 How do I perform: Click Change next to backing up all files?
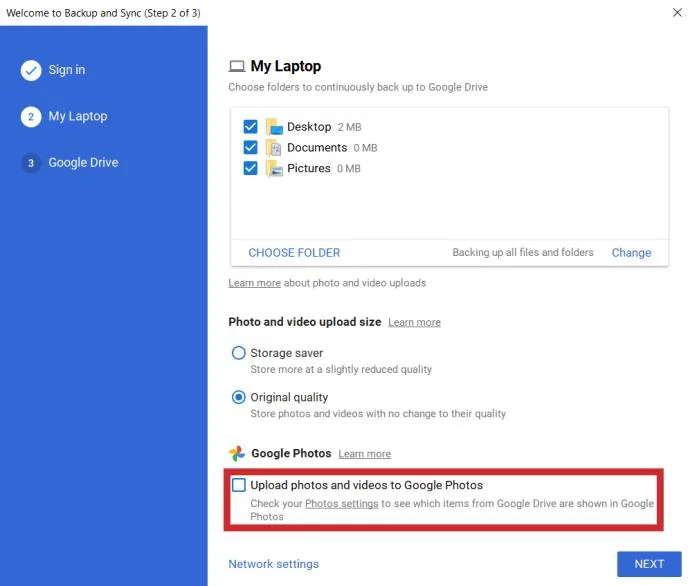631,253
